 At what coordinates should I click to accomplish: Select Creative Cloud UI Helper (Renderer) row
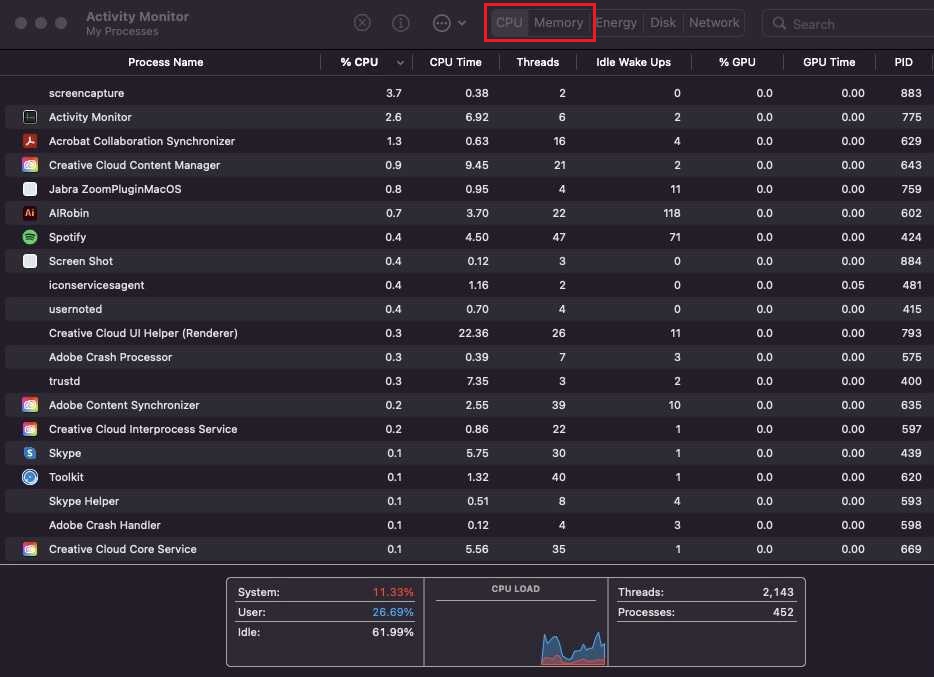coord(469,333)
